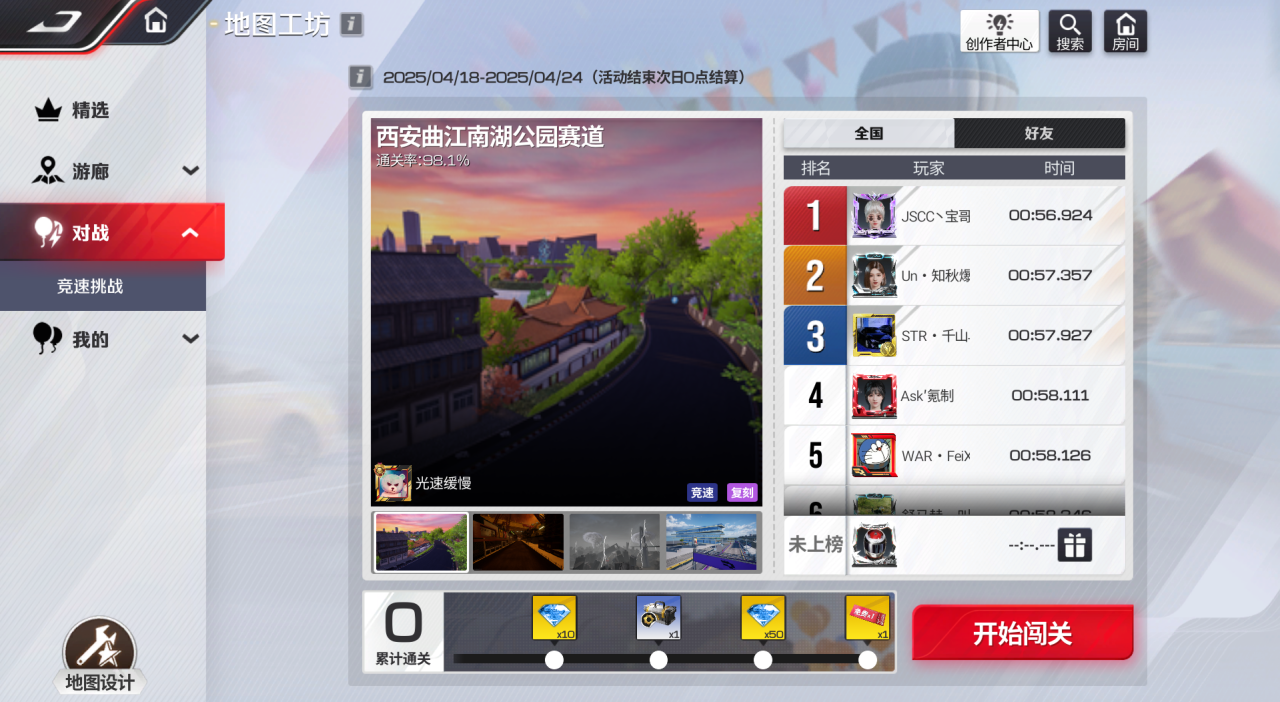Switch leaderboard to 好友 ranking

point(1039,133)
